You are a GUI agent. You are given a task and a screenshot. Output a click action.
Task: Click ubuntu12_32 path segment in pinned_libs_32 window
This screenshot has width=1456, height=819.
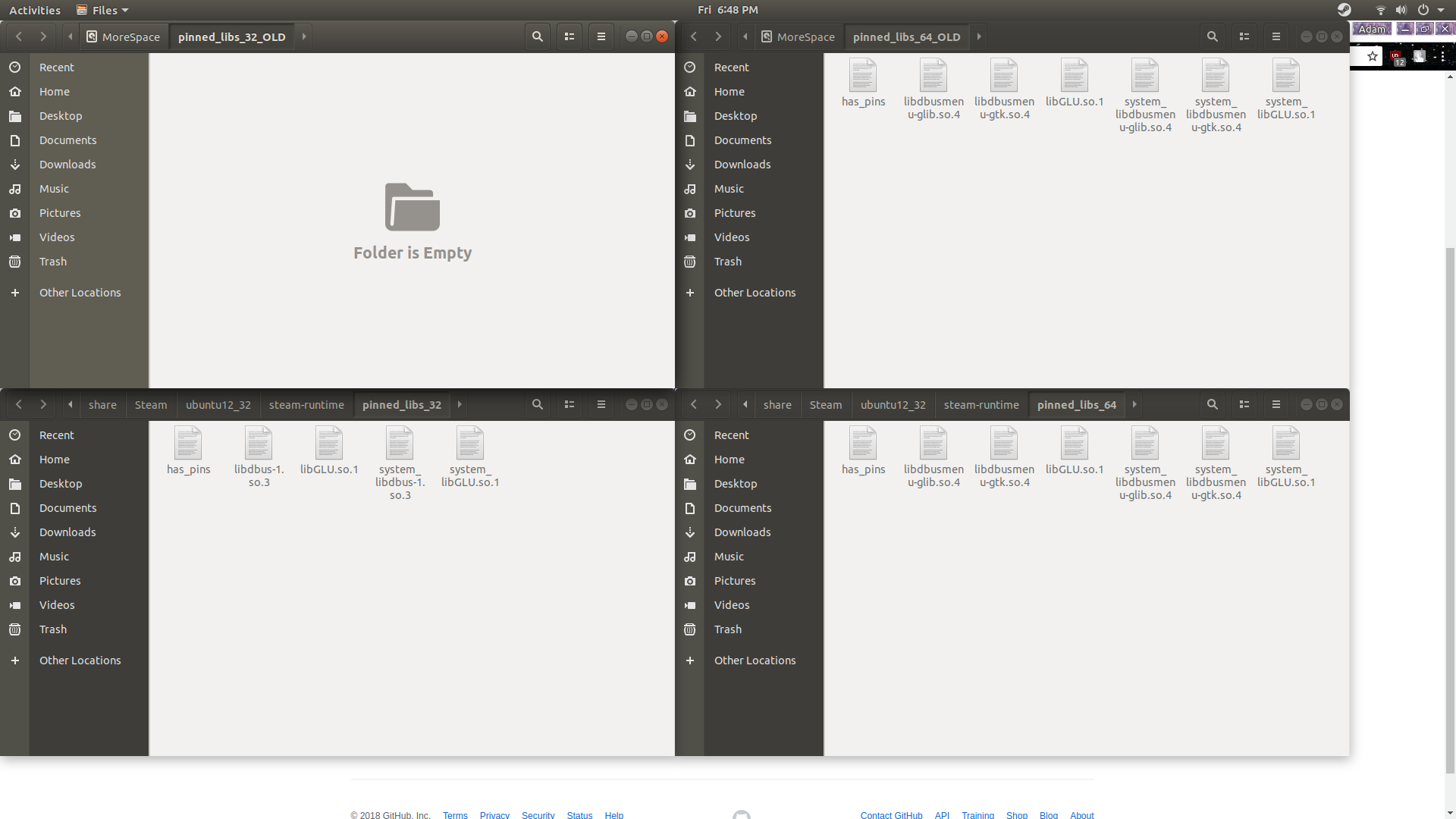(218, 404)
